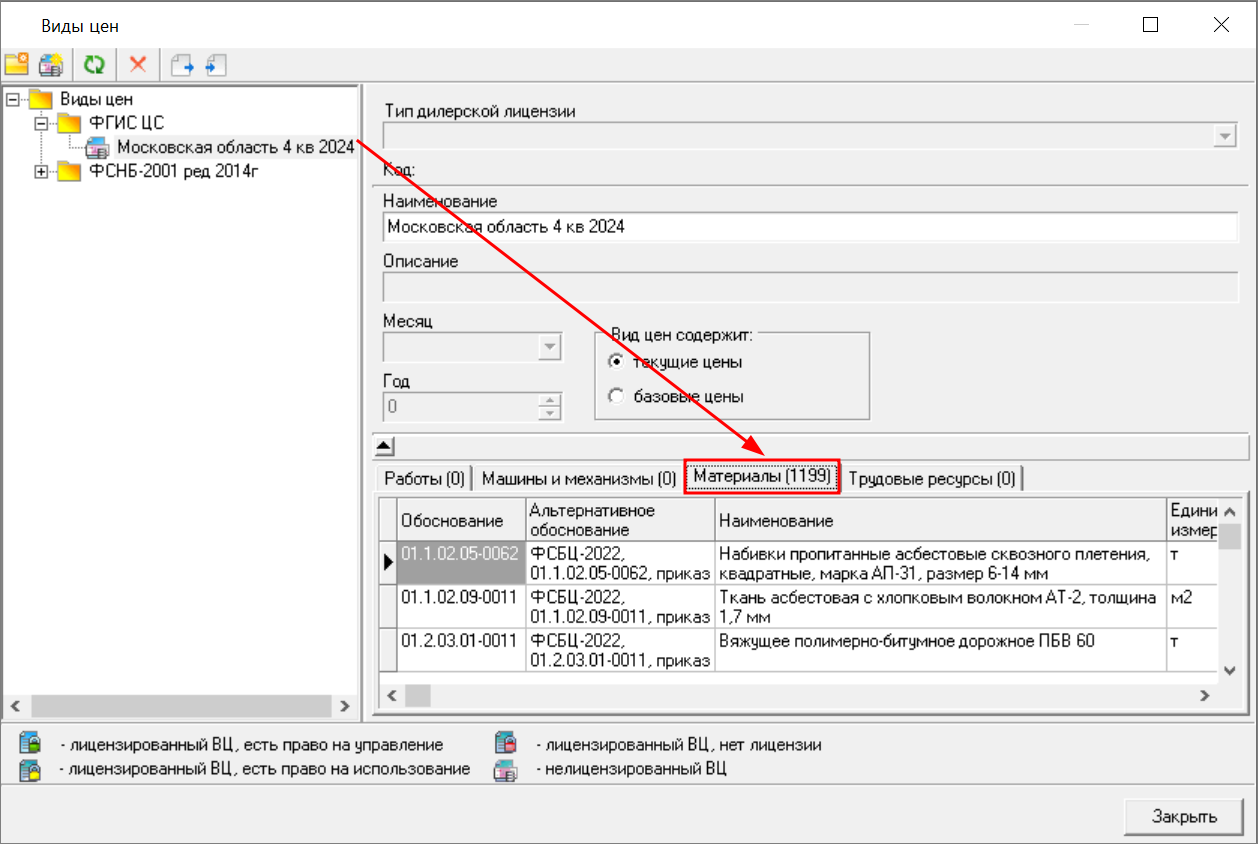Click the Год number field
This screenshot has height=844, width=1258.
[x=461, y=407]
